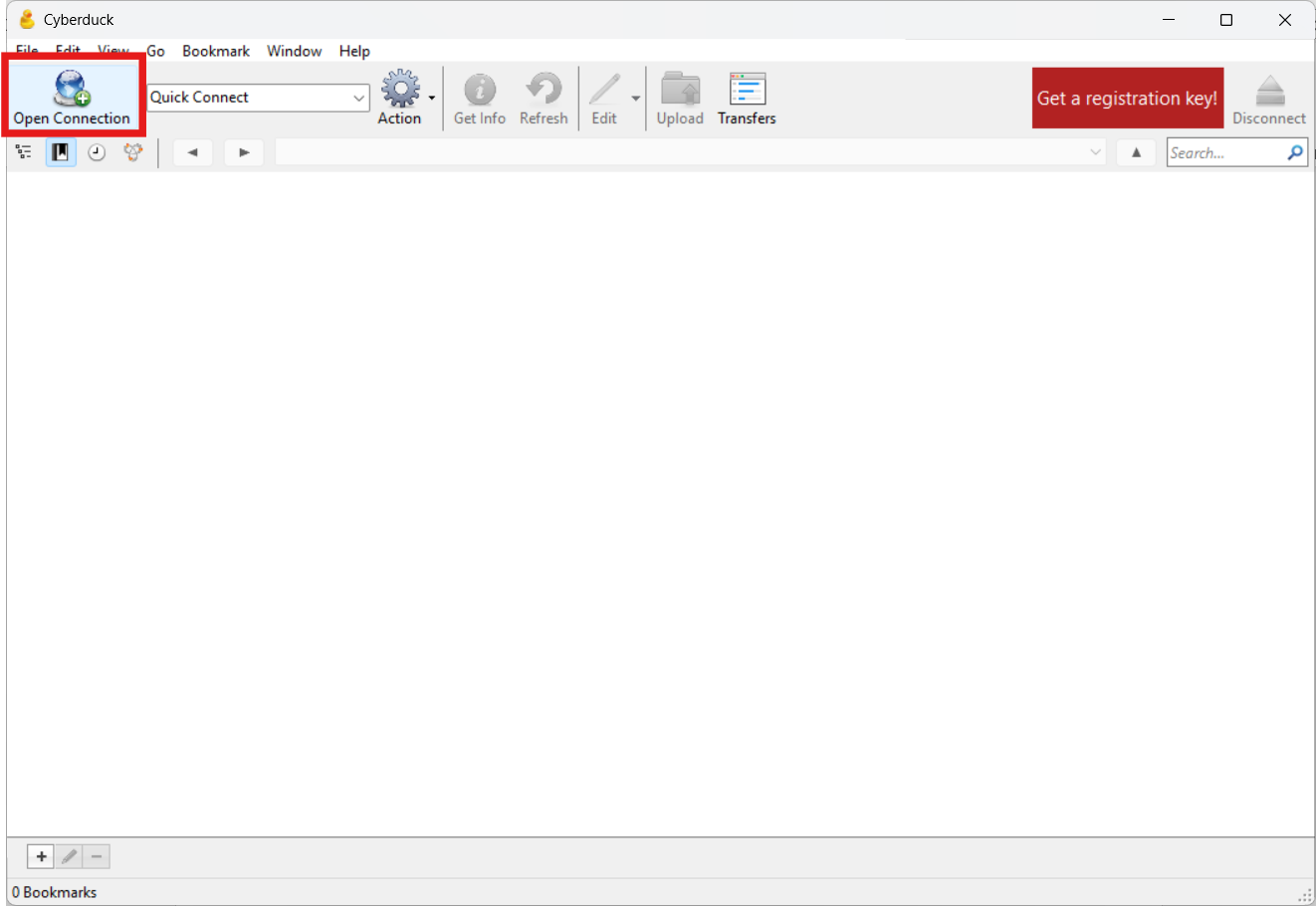This screenshot has height=906, width=1316.
Task: Open the Bookmark menu
Action: pyautogui.click(x=216, y=51)
